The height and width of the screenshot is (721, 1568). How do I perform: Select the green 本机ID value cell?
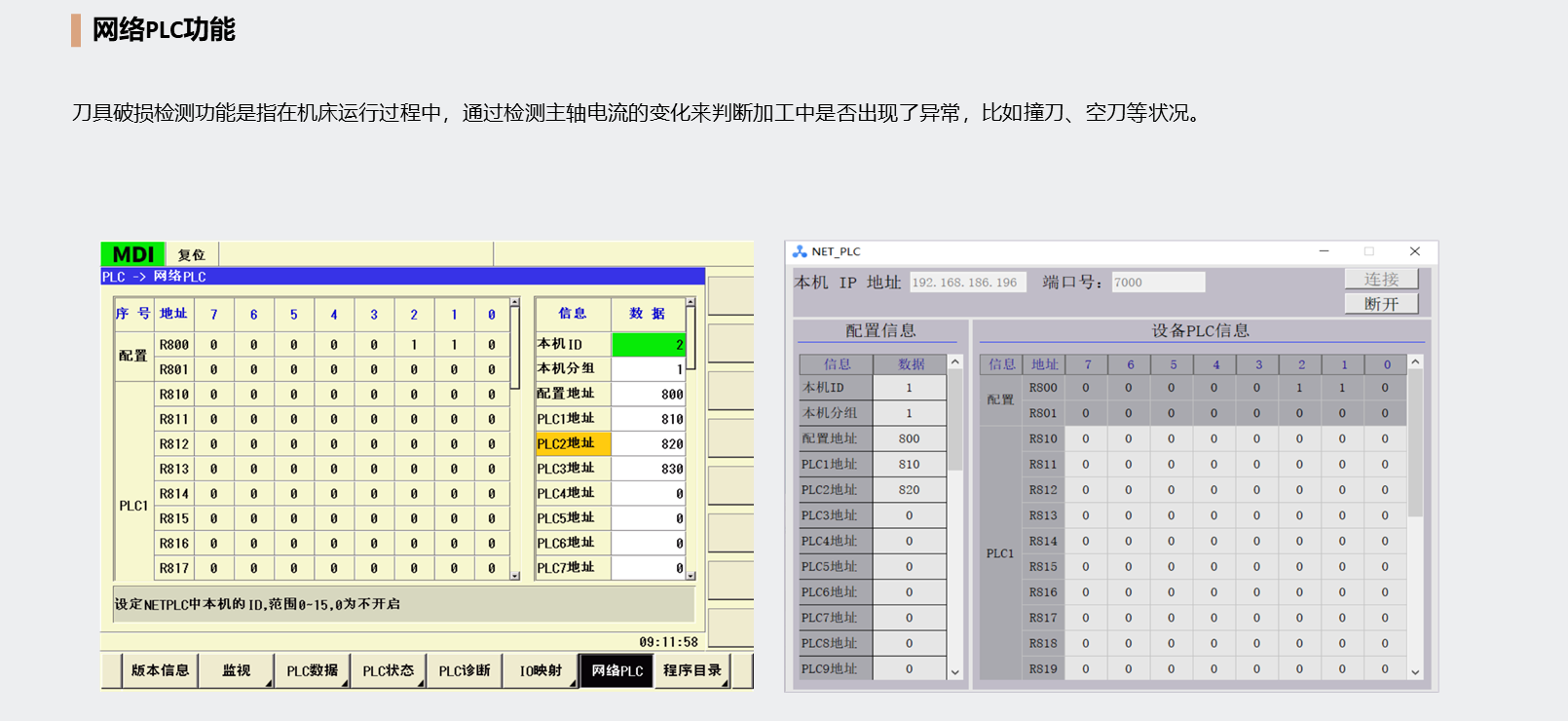pyautogui.click(x=648, y=345)
